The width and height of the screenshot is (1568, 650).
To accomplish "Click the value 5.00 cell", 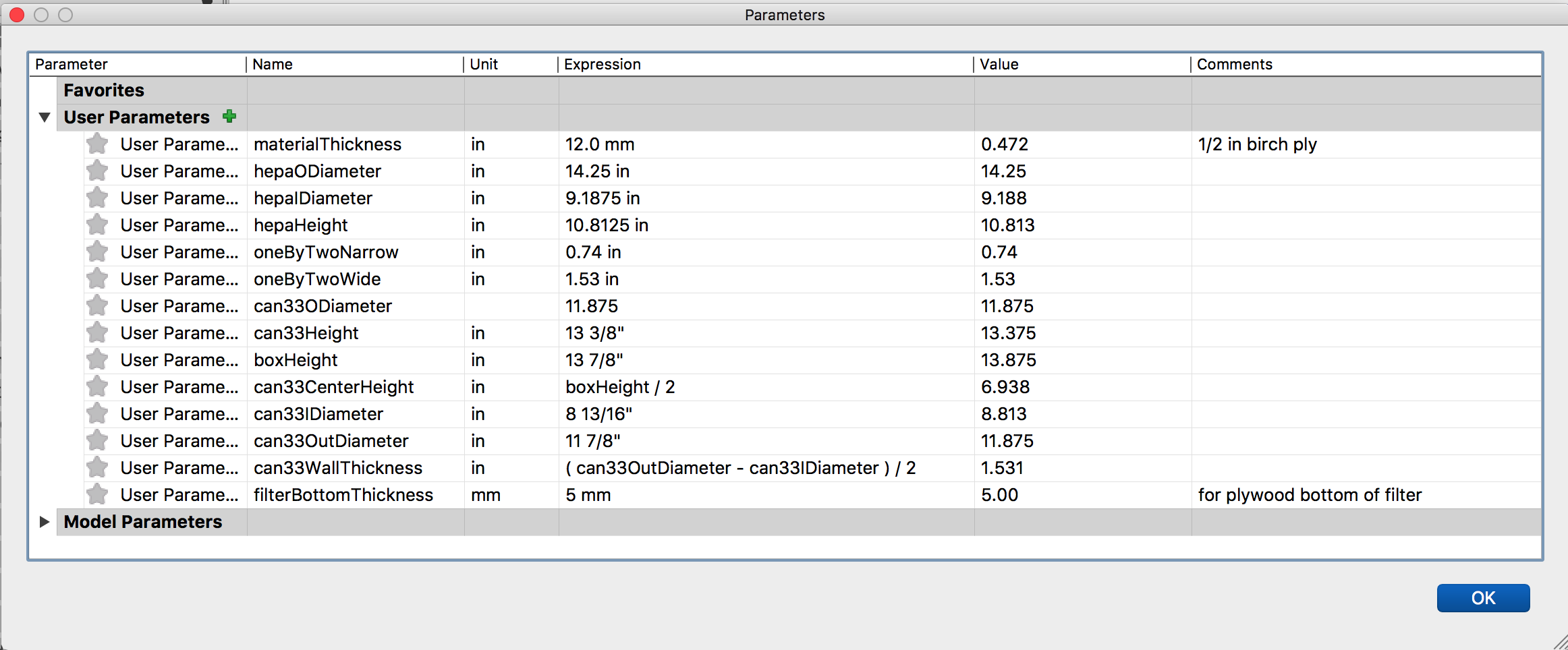I will click(1083, 495).
